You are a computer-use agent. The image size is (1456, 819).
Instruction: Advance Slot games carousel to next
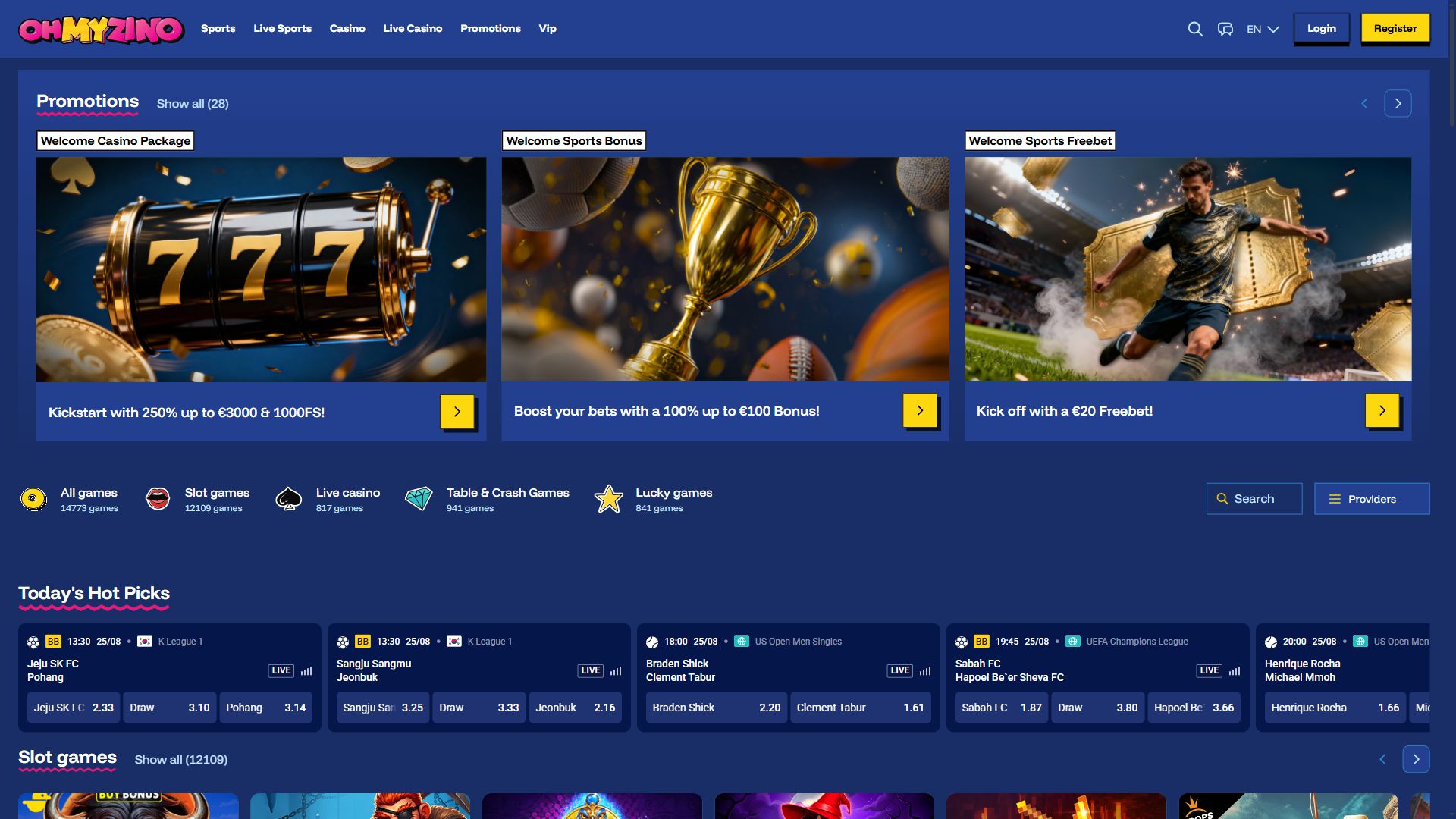pyautogui.click(x=1416, y=759)
